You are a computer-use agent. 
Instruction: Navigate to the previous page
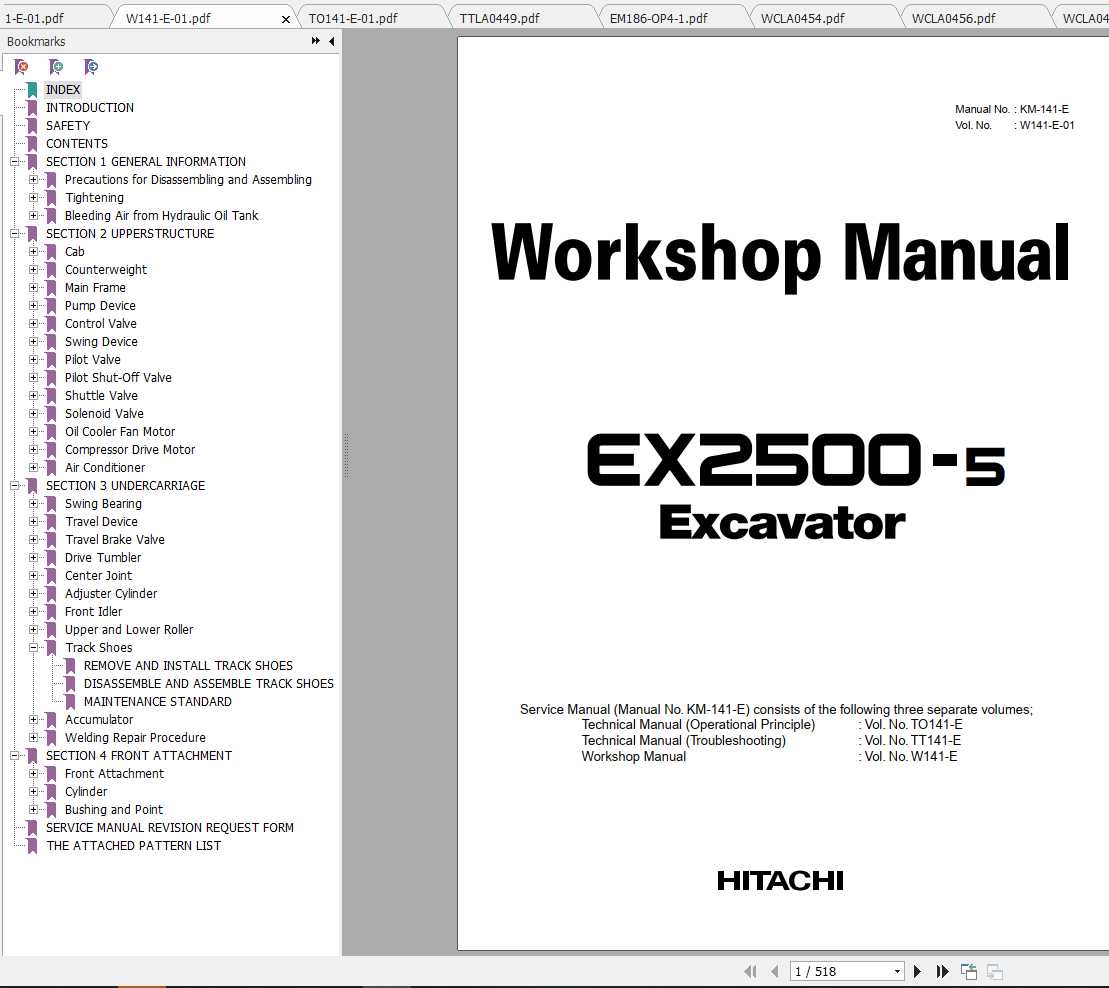775,971
